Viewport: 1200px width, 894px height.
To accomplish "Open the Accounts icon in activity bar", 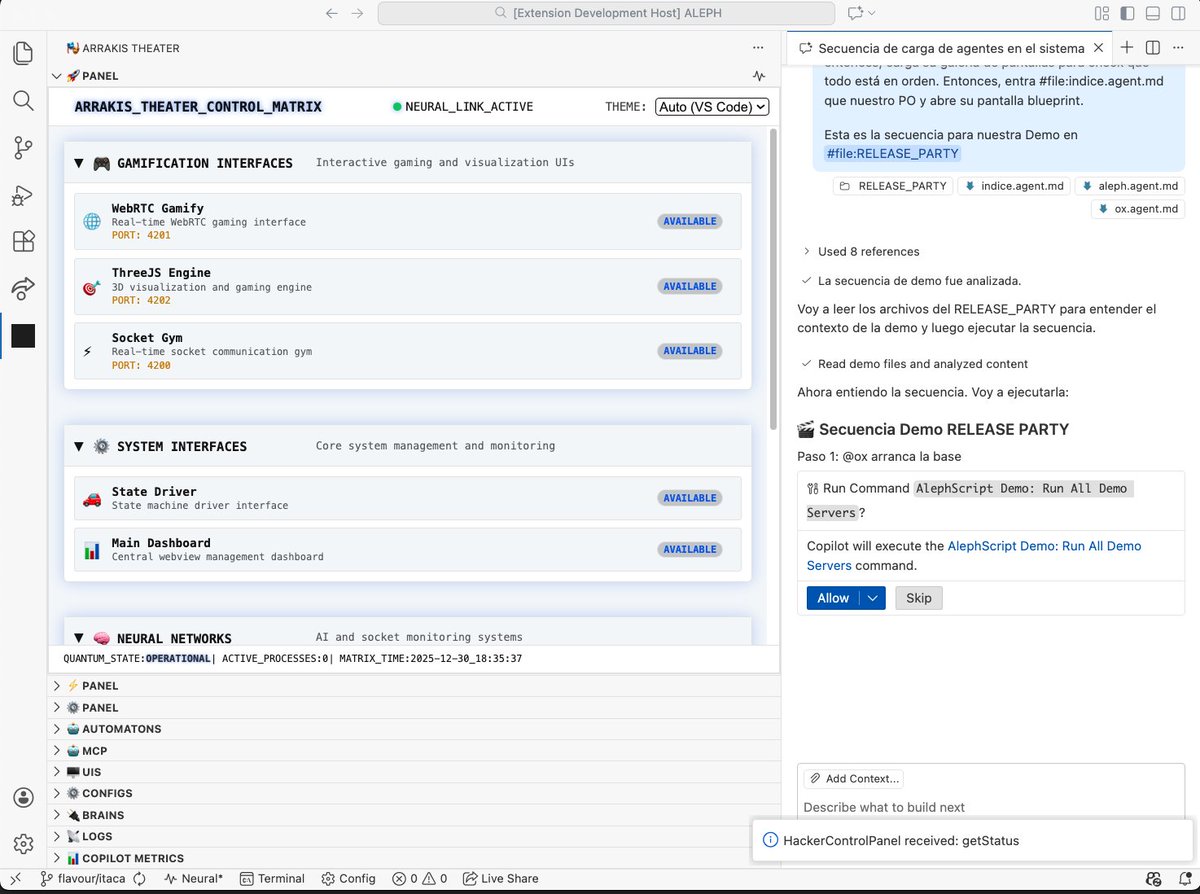I will 23,797.
